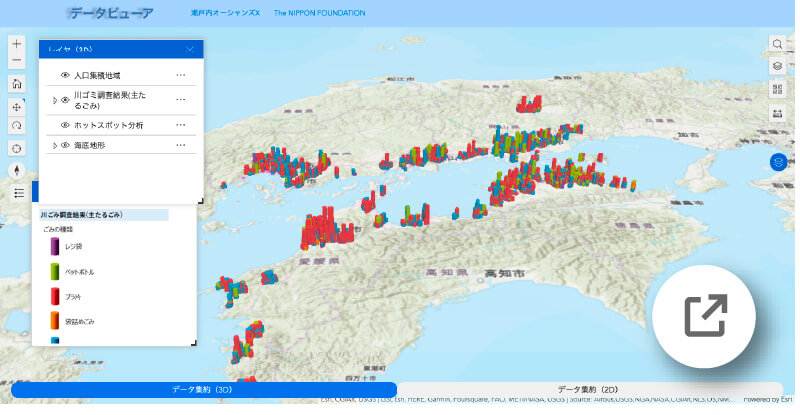Expand the 海底地形 layer tree
Screen dimensions: 800x415
pyautogui.click(x=54, y=146)
